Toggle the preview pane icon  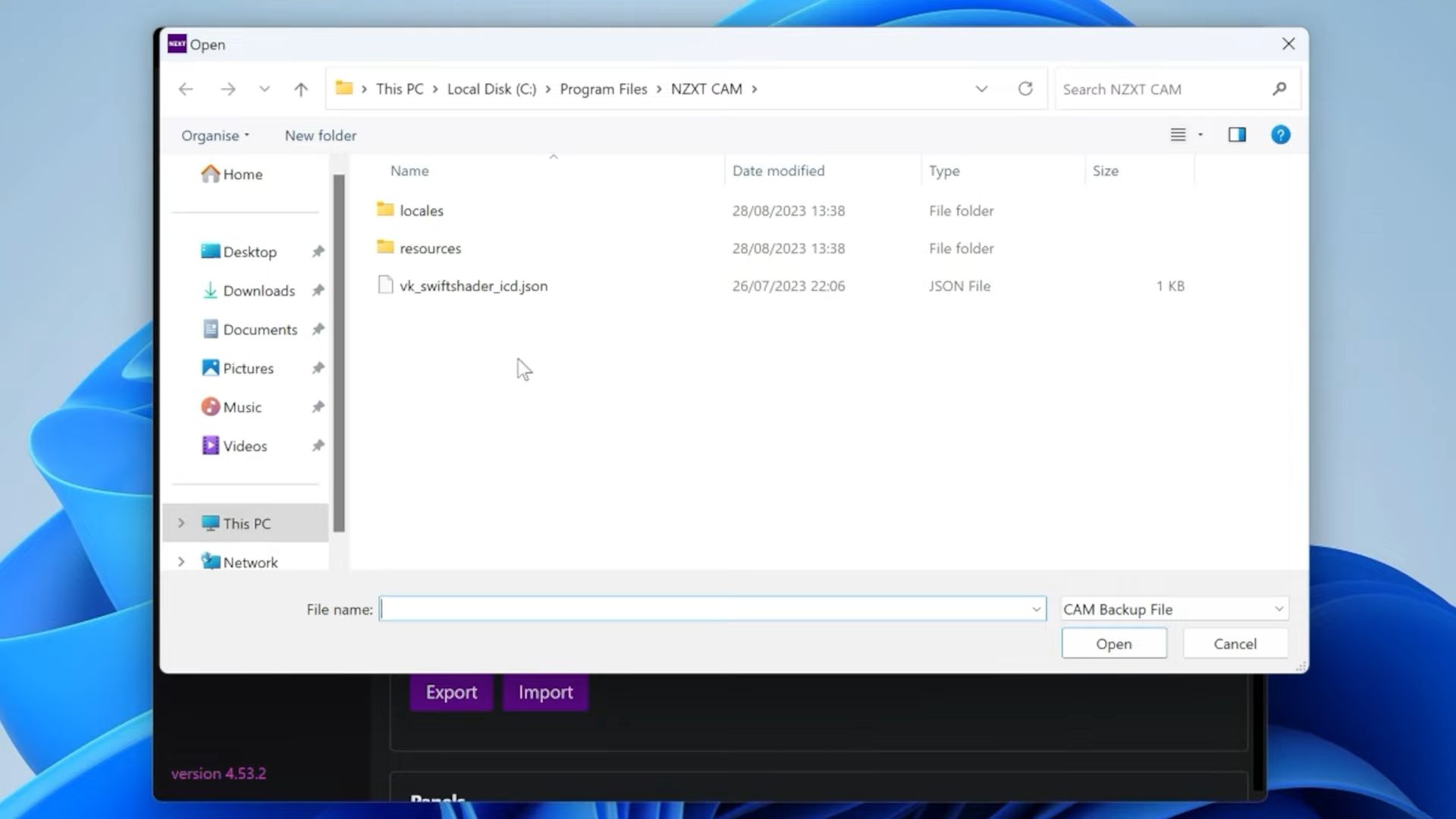coord(1237,135)
